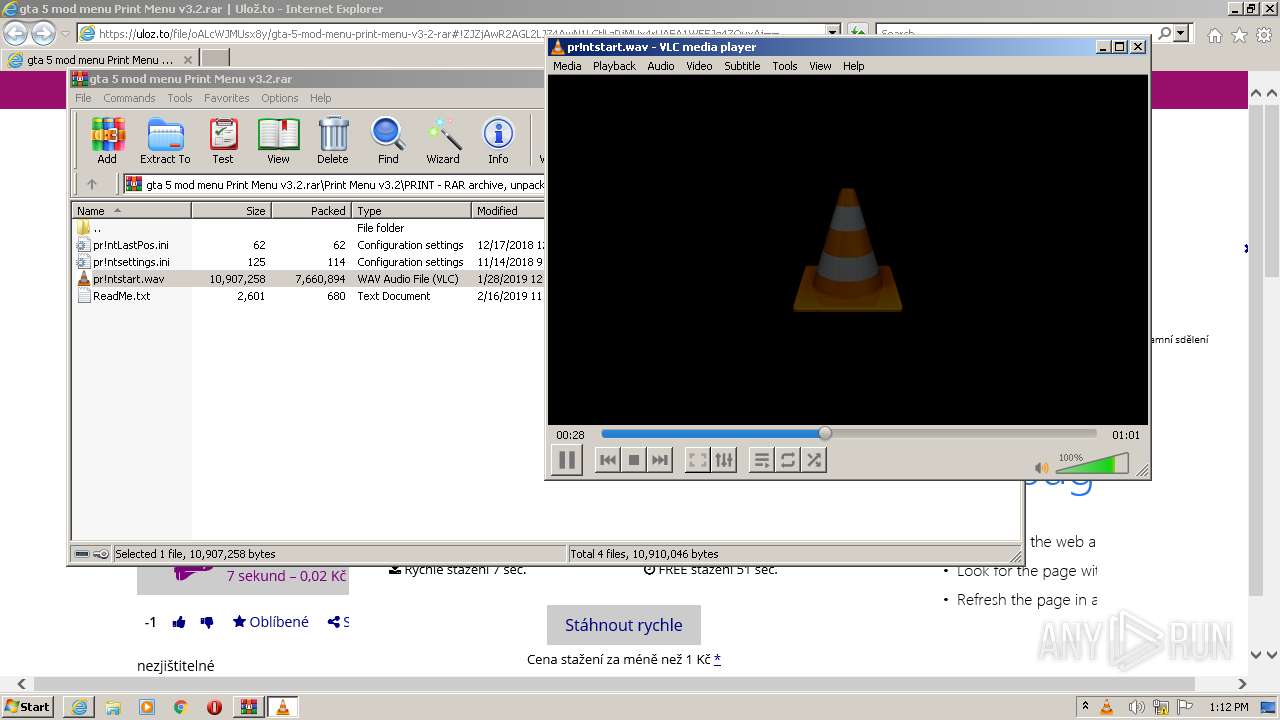Open the IE Home page icon

pyautogui.click(x=1214, y=35)
